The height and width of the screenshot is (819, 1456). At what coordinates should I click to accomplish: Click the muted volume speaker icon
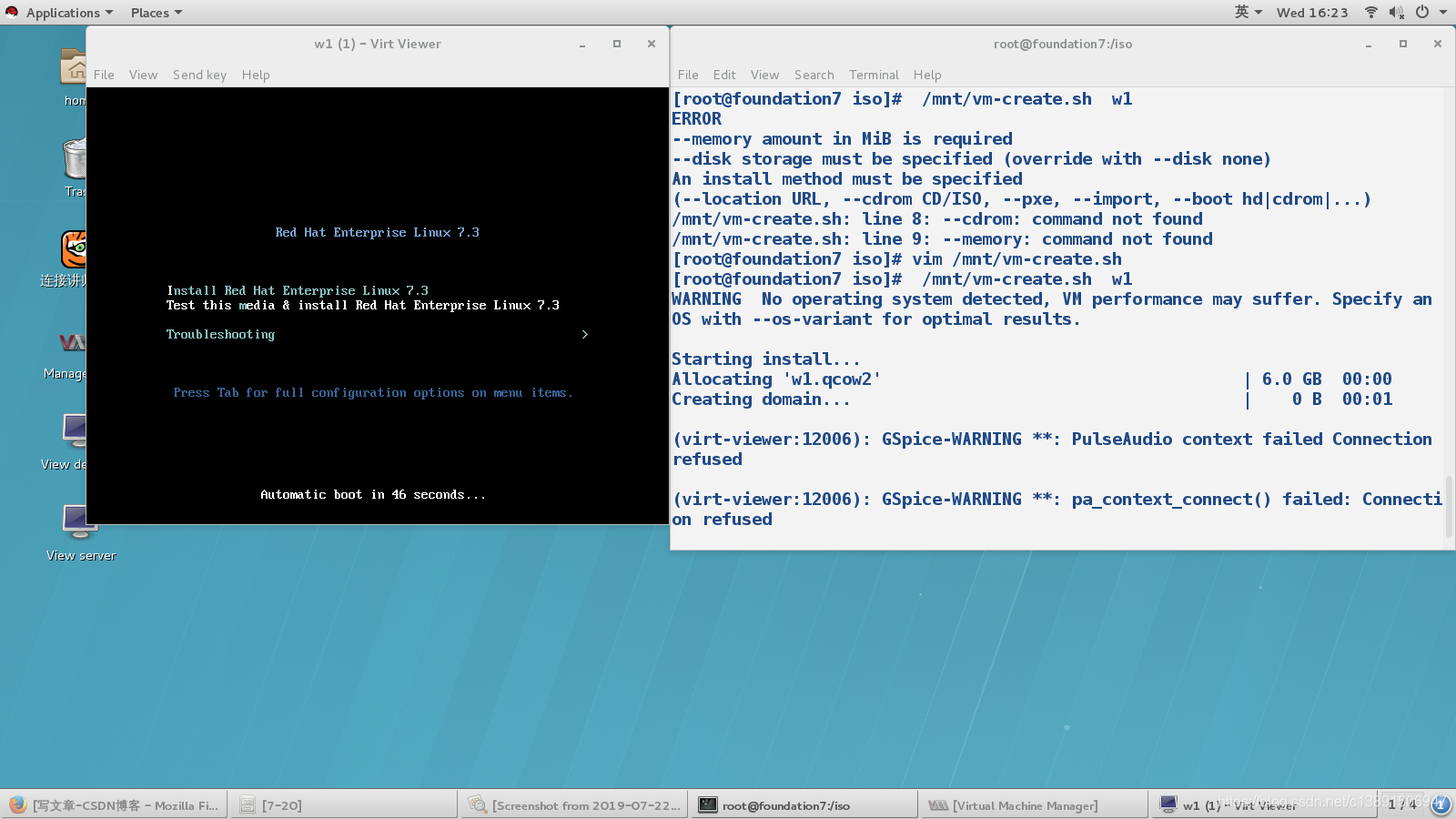tap(1397, 13)
